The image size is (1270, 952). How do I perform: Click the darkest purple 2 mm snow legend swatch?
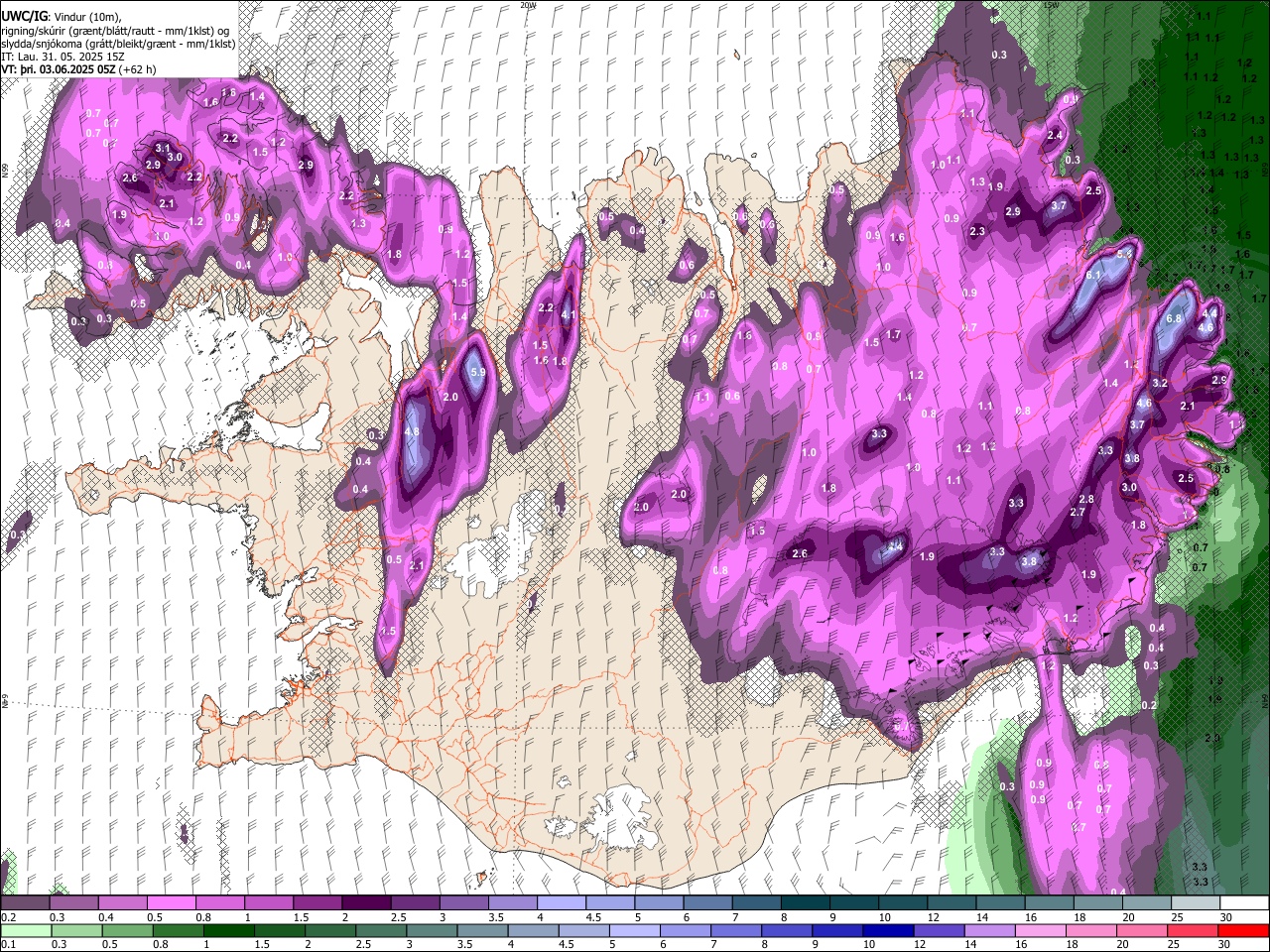[365, 903]
